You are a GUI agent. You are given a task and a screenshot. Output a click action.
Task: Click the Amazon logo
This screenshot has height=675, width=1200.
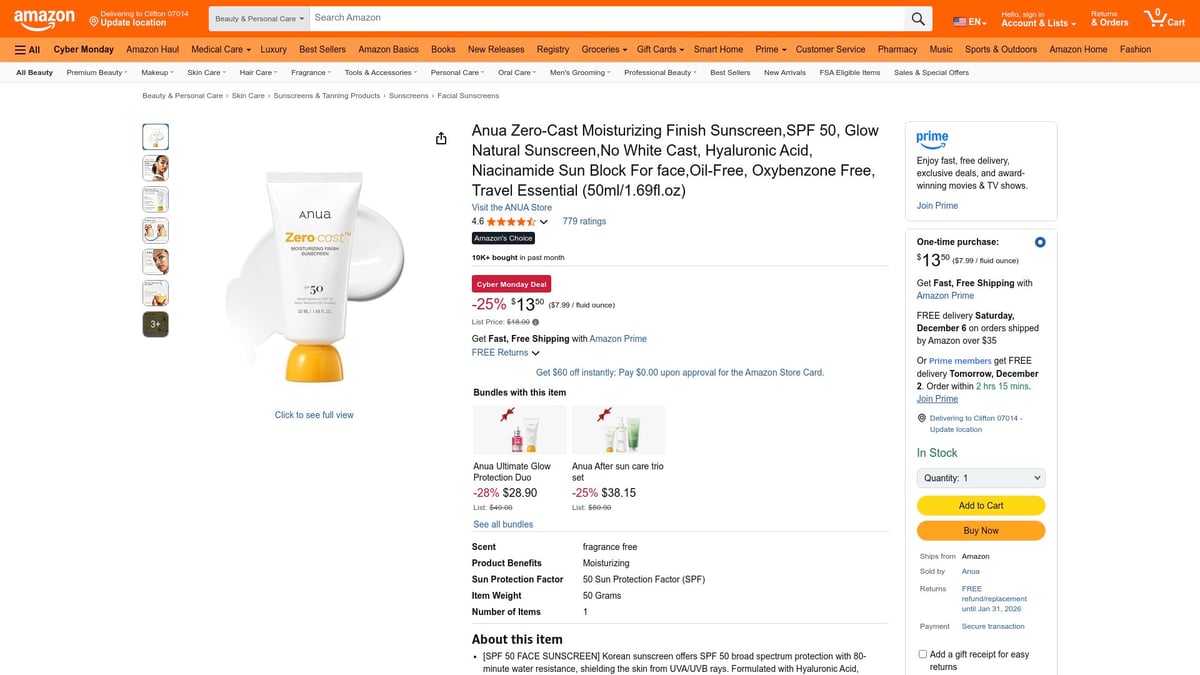pos(43,17)
